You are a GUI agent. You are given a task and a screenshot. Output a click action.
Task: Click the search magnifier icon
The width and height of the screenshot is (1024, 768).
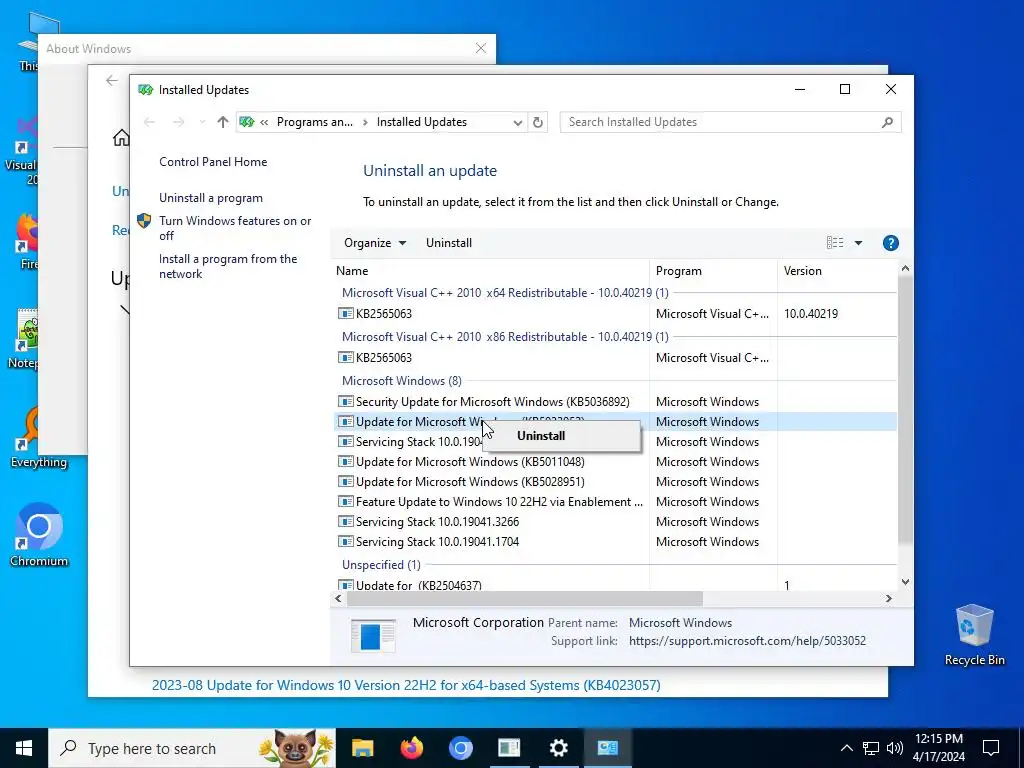(x=887, y=122)
